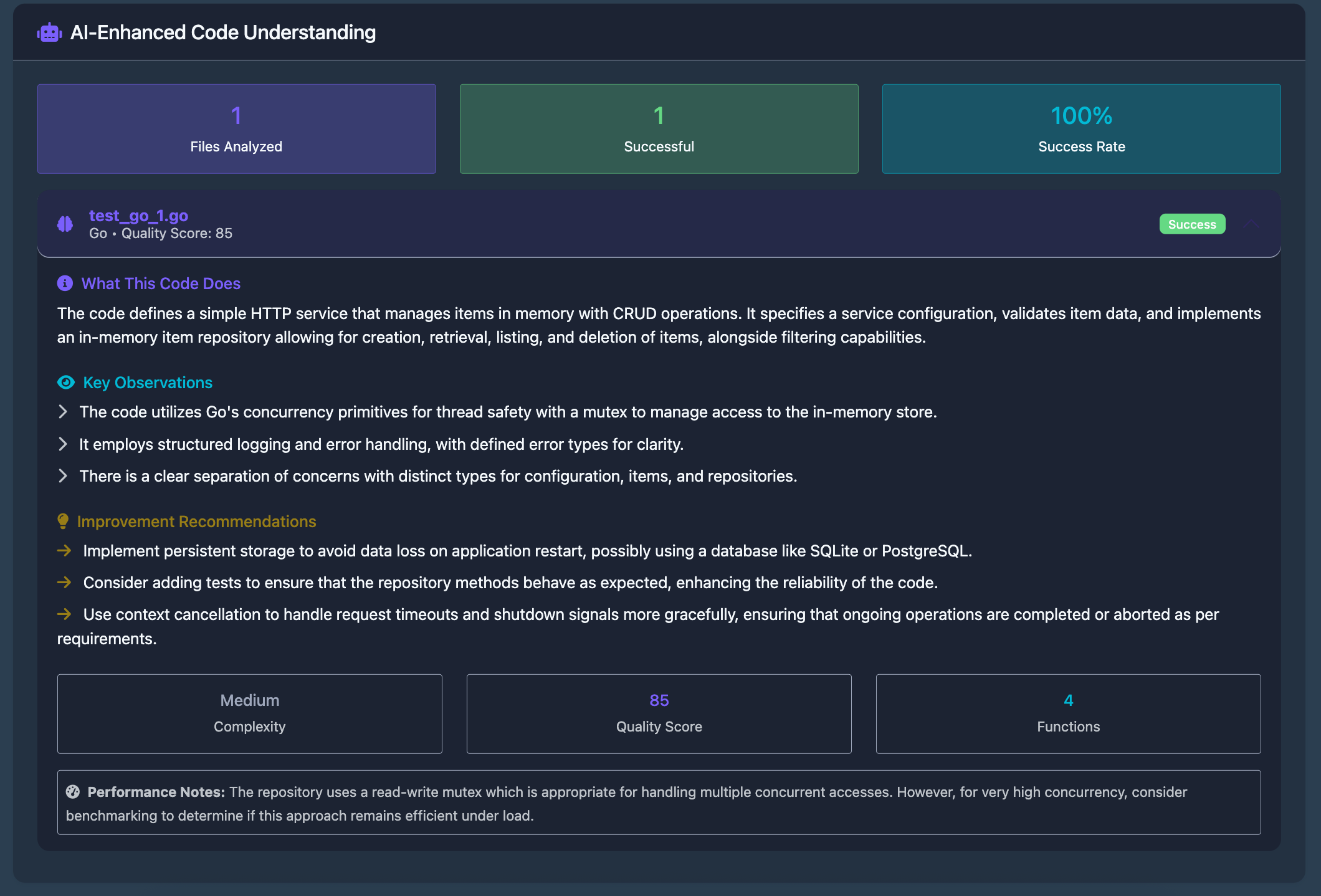Screen dimensions: 1321x896
Task: Click the speedometer icon beside Performance Notes
Action: coord(74,791)
